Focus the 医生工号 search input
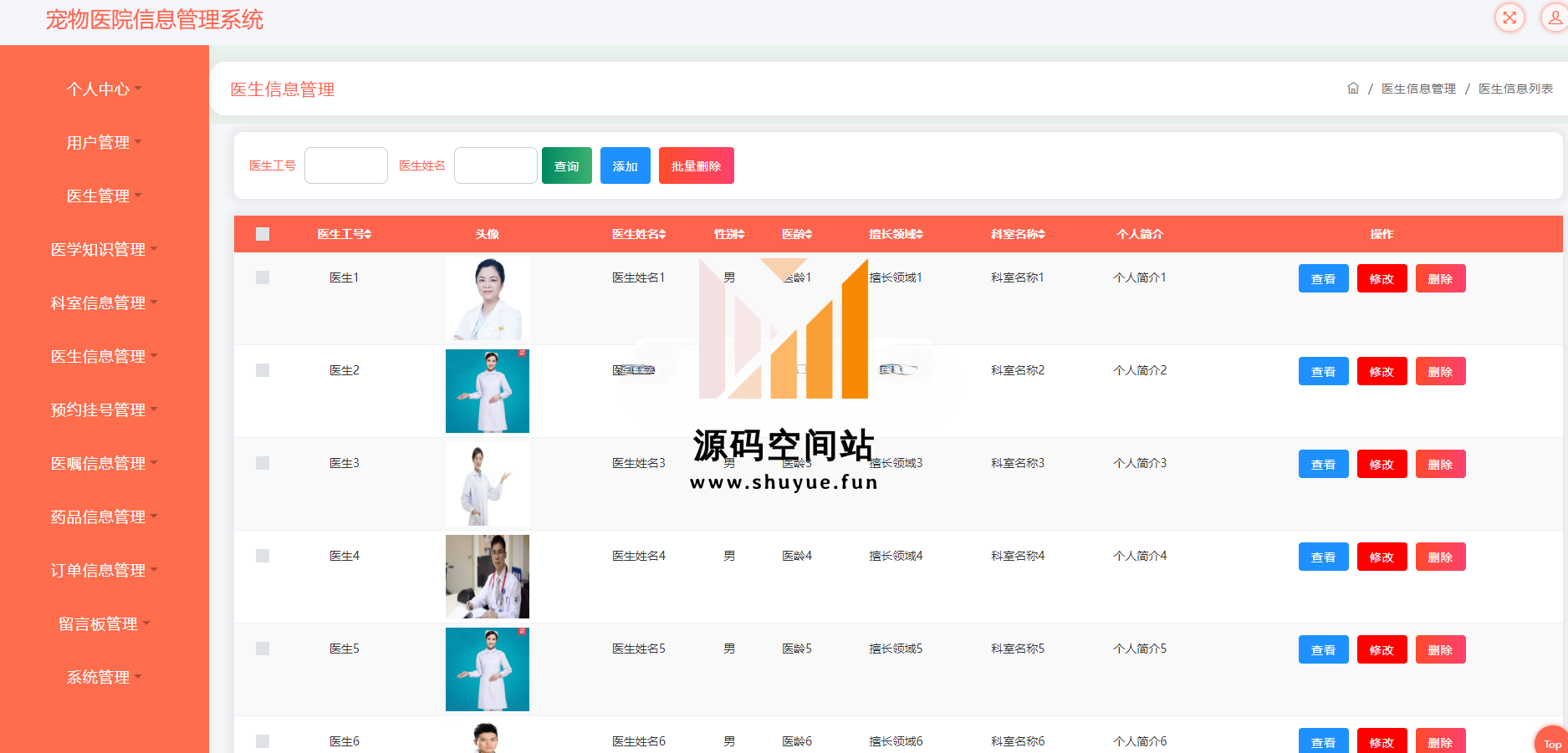This screenshot has width=1568, height=753. tap(346, 165)
